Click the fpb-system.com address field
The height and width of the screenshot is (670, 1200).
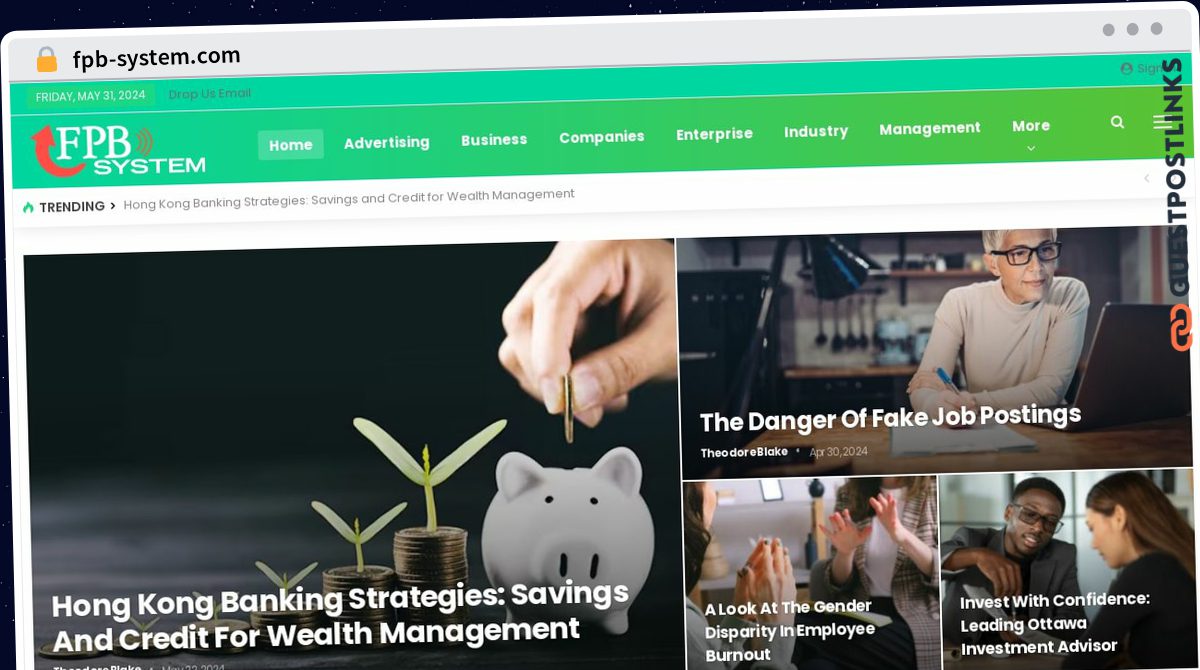coord(156,58)
